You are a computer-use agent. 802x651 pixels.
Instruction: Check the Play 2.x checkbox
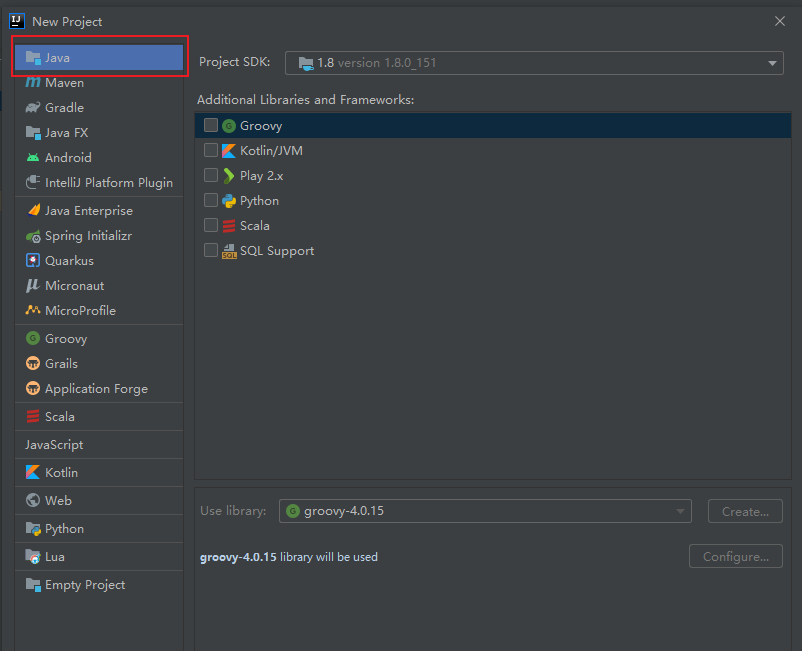[x=211, y=175]
